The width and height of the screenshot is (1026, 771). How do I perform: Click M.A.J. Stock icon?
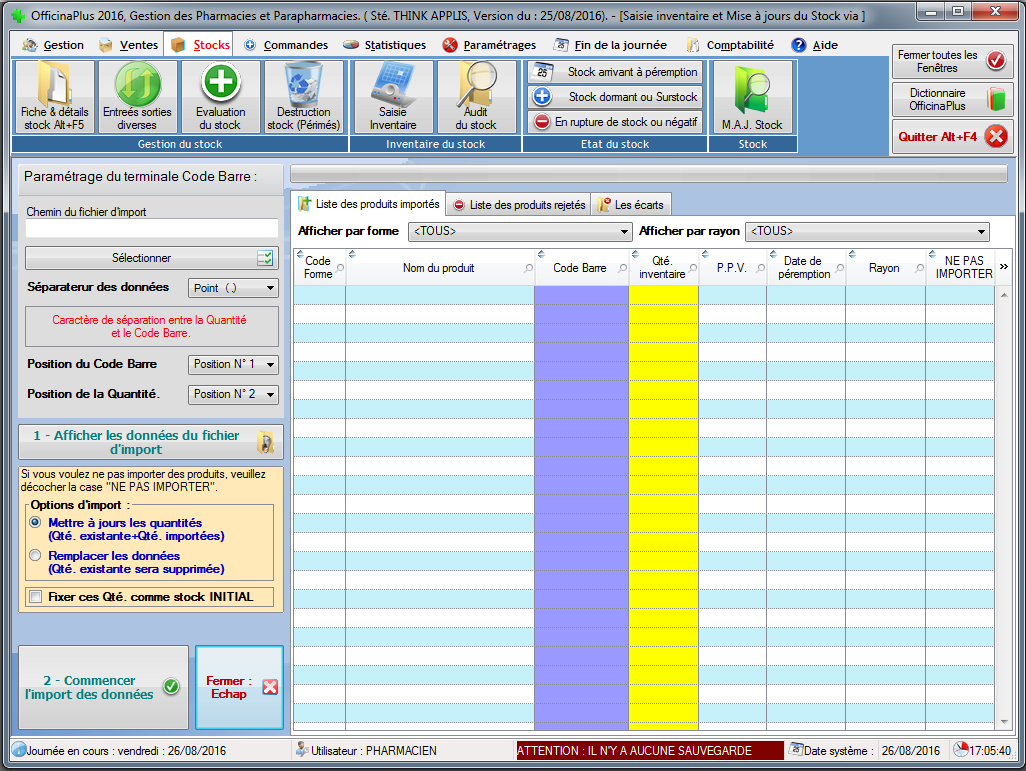click(x=752, y=97)
